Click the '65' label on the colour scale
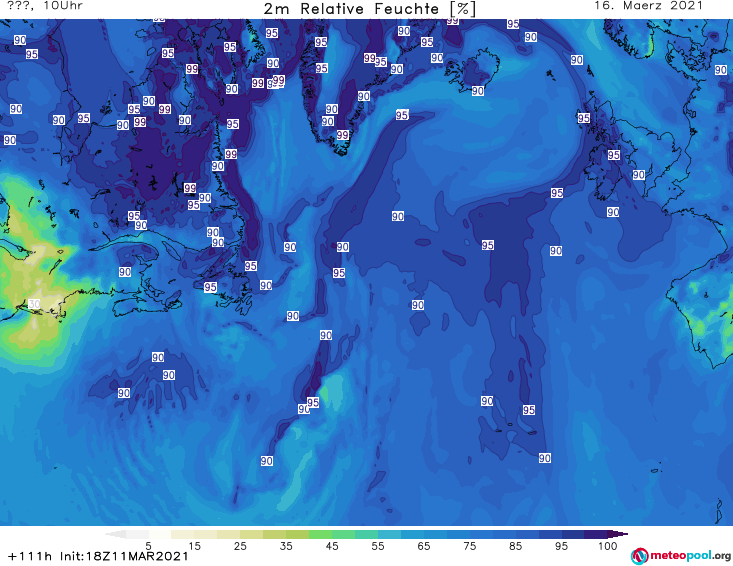 [x=424, y=545]
